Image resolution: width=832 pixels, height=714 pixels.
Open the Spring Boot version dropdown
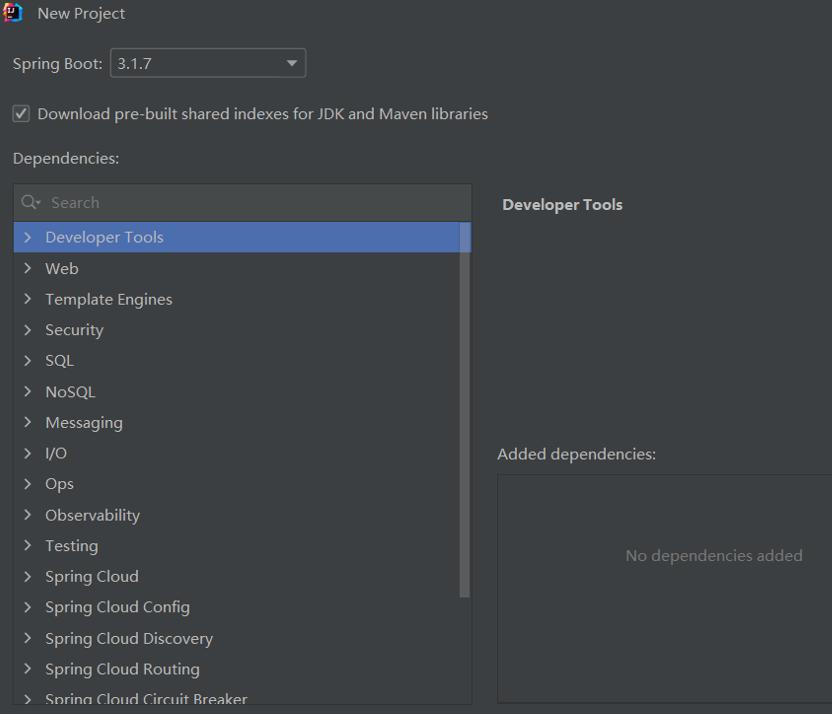(x=208, y=63)
